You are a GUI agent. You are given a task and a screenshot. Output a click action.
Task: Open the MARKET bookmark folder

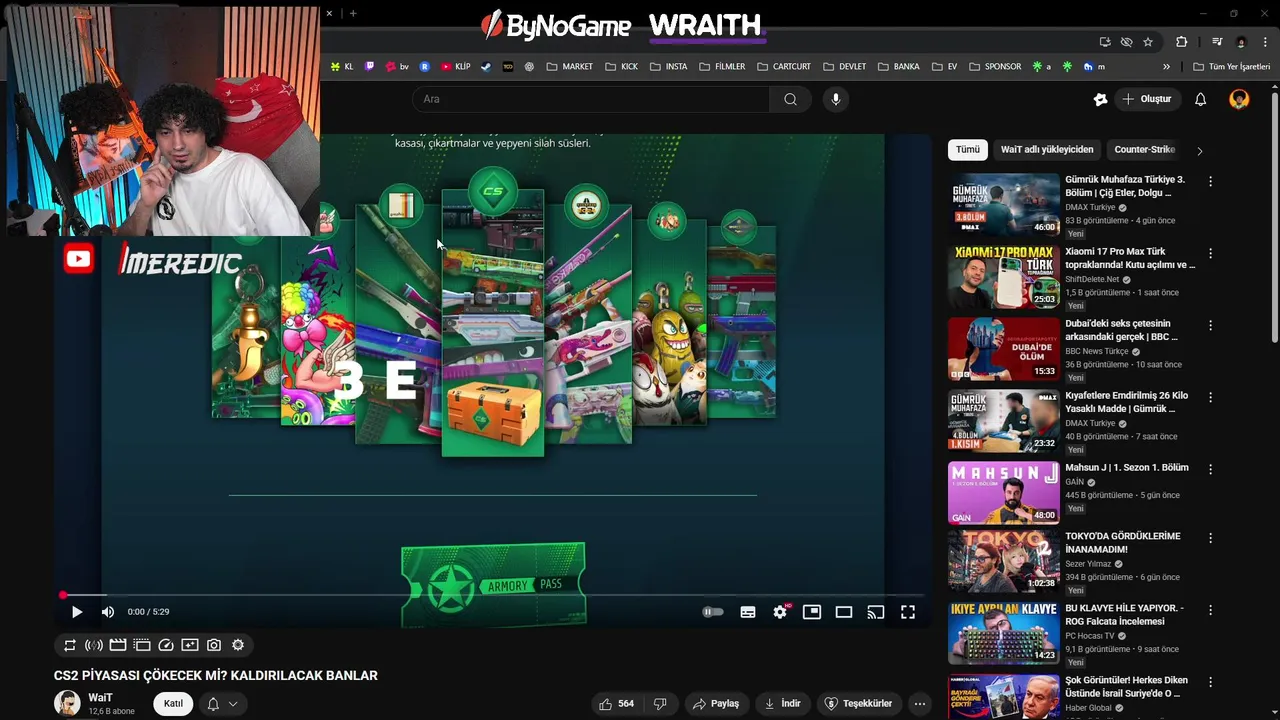(570, 67)
